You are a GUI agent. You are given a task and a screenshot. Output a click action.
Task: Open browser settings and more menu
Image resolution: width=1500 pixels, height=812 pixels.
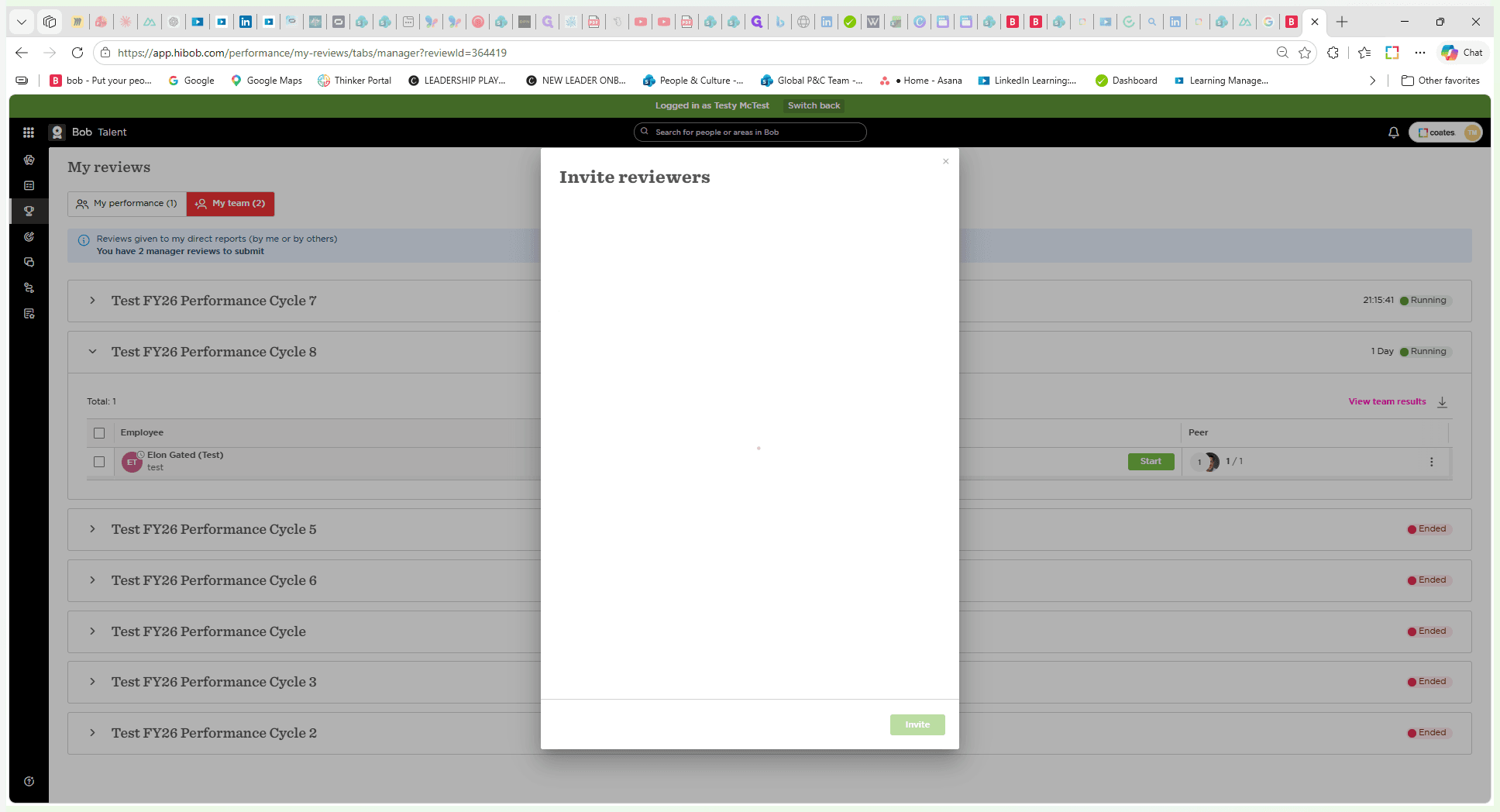(x=1419, y=53)
